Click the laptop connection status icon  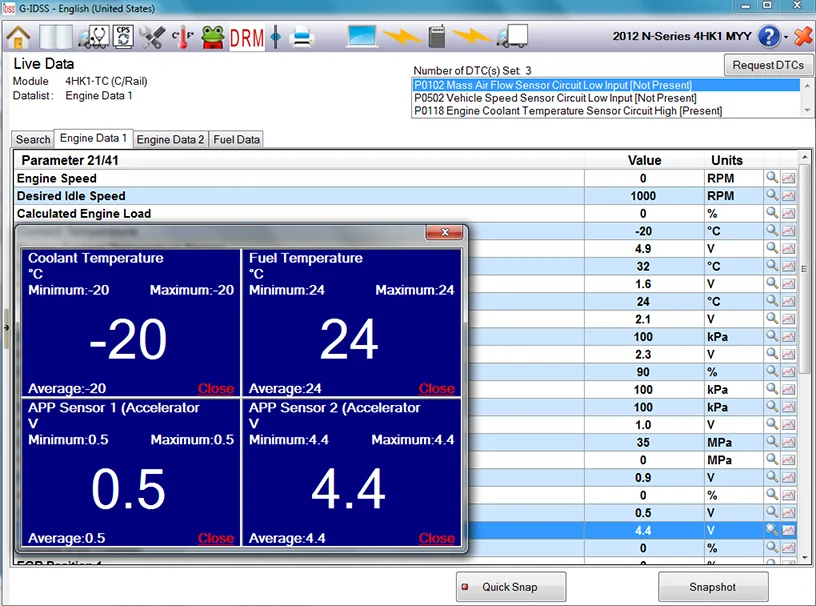(x=362, y=37)
